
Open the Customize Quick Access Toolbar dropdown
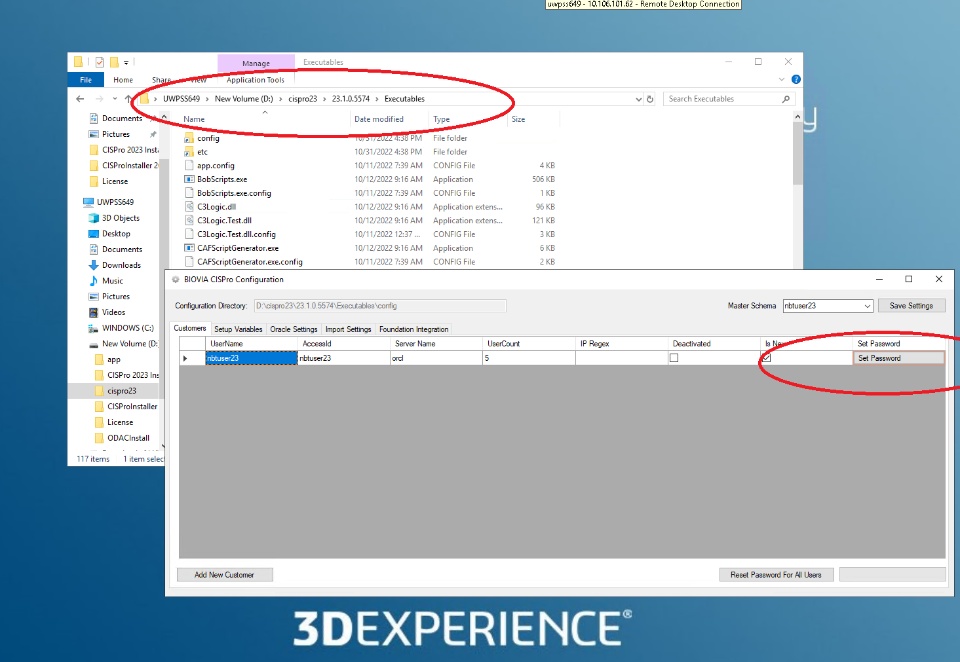(126, 62)
